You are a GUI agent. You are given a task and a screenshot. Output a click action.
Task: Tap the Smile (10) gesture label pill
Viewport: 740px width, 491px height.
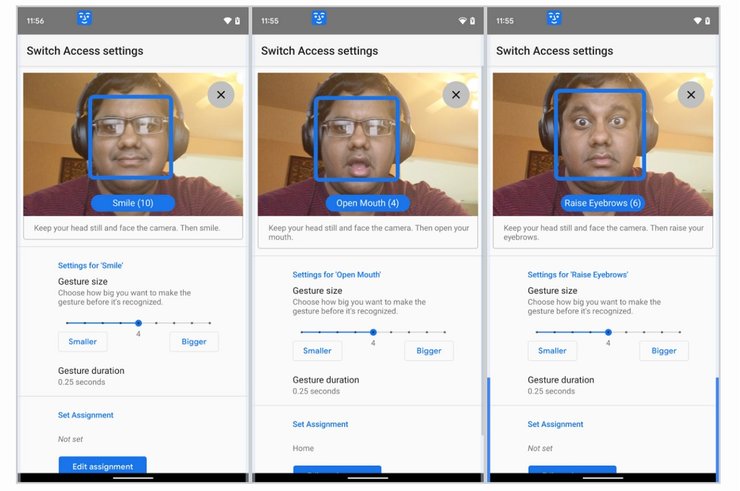(x=133, y=203)
